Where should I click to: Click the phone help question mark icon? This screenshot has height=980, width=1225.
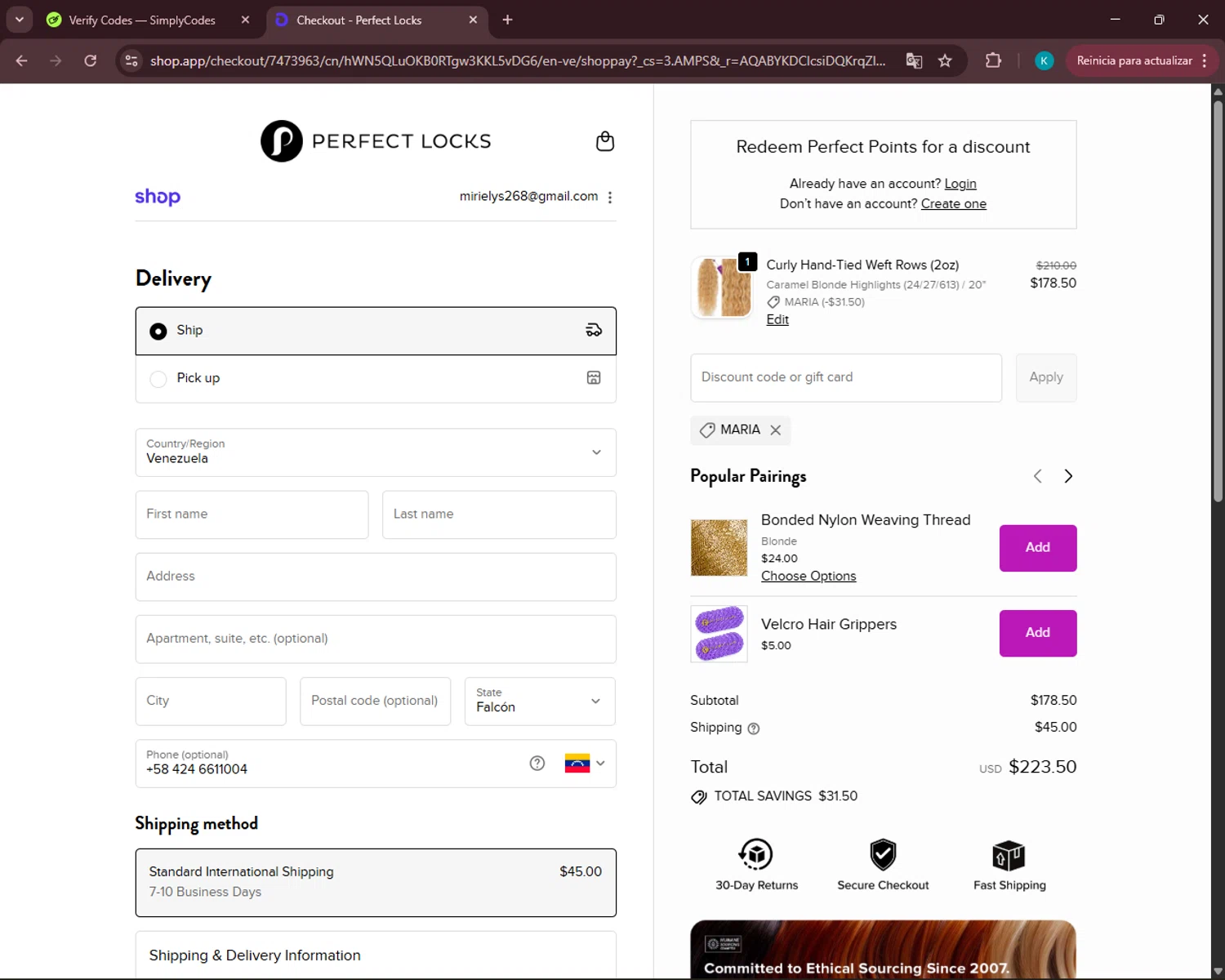click(x=537, y=763)
